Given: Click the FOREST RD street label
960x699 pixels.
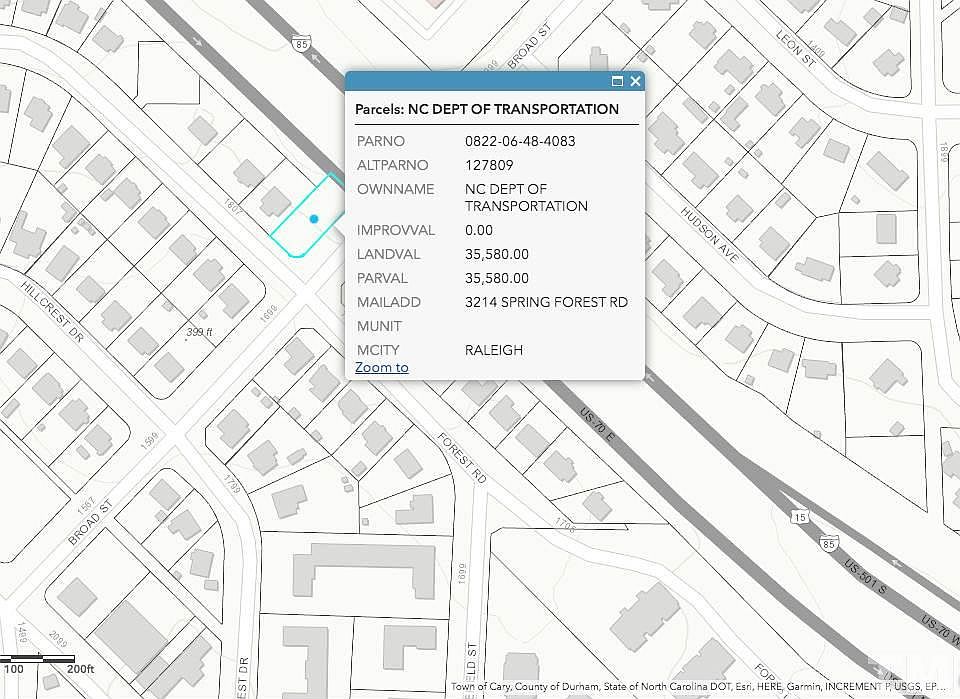Looking at the screenshot, I should point(462,458).
